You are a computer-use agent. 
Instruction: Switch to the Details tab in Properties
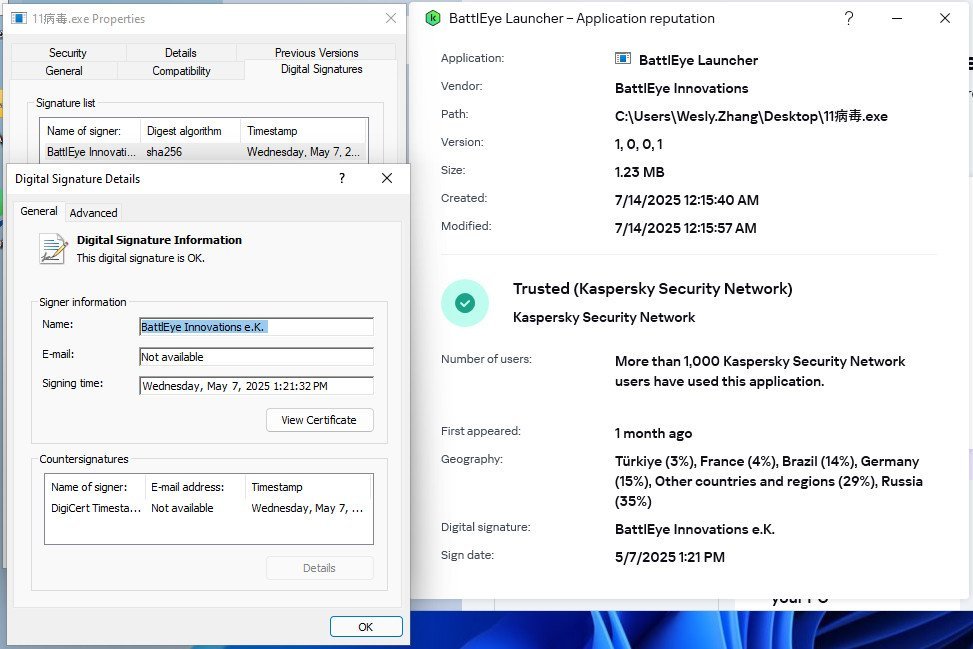point(181,53)
